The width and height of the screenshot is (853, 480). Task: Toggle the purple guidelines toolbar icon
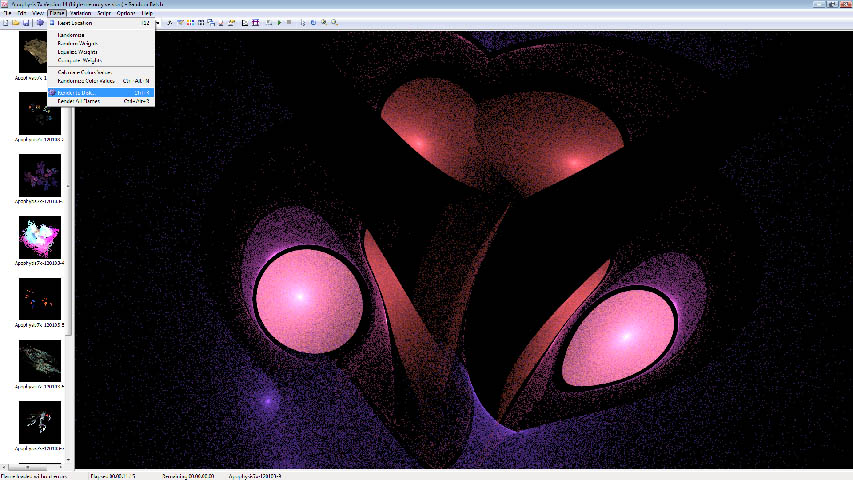click(x=255, y=23)
